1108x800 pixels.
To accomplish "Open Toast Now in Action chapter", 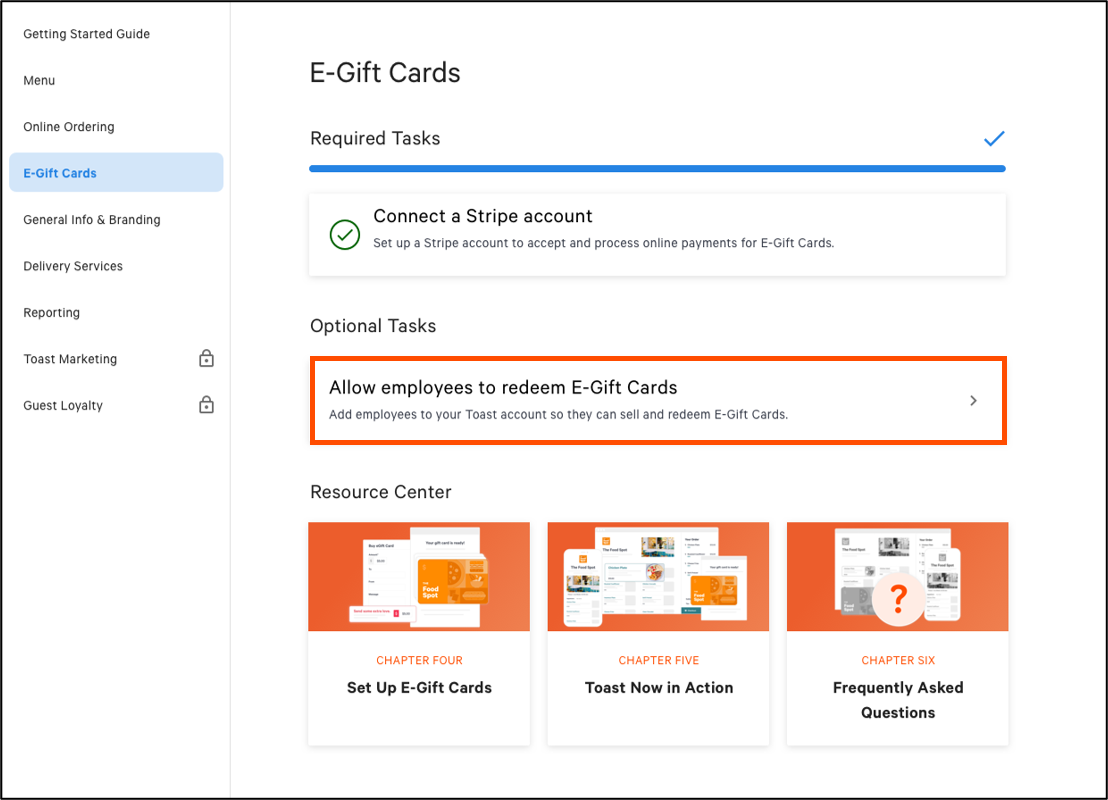I will 659,688.
